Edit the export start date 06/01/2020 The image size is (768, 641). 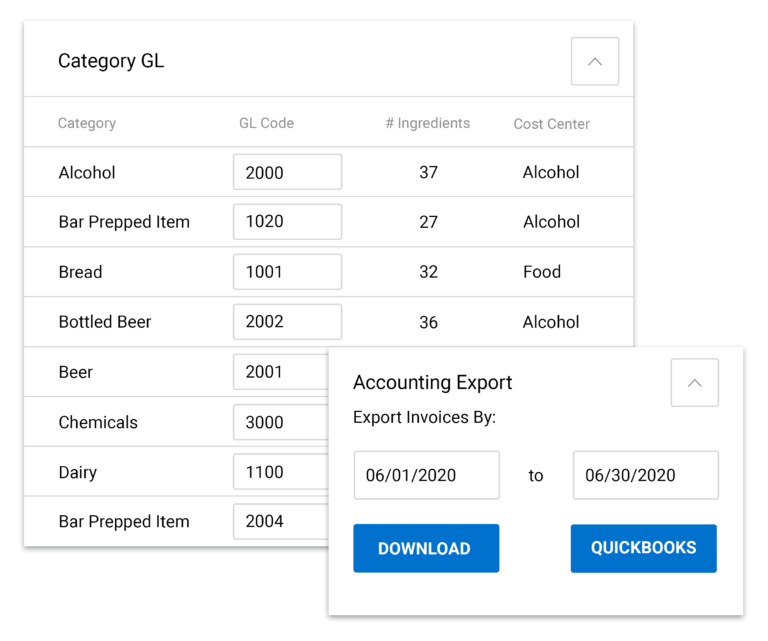click(x=426, y=475)
